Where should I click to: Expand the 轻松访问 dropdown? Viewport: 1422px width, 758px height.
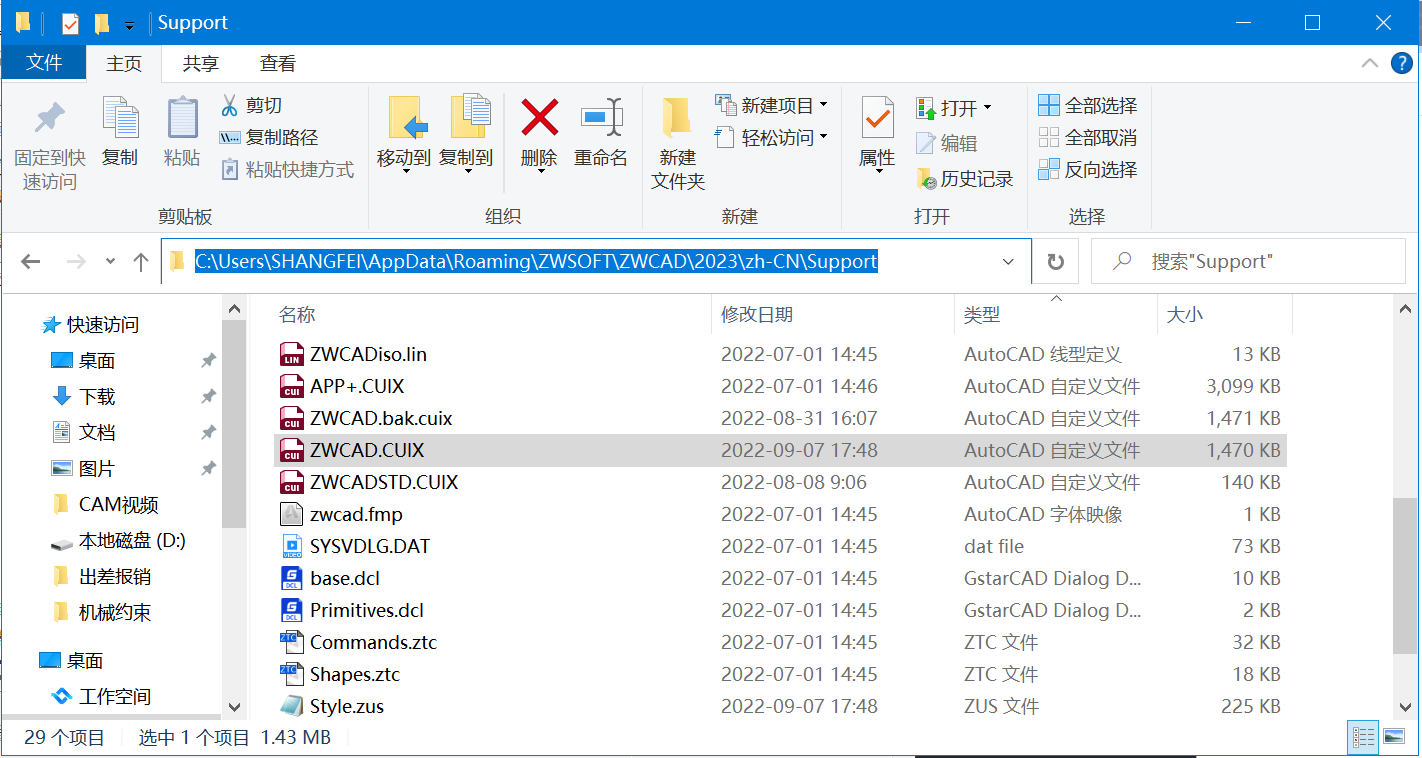point(823,137)
